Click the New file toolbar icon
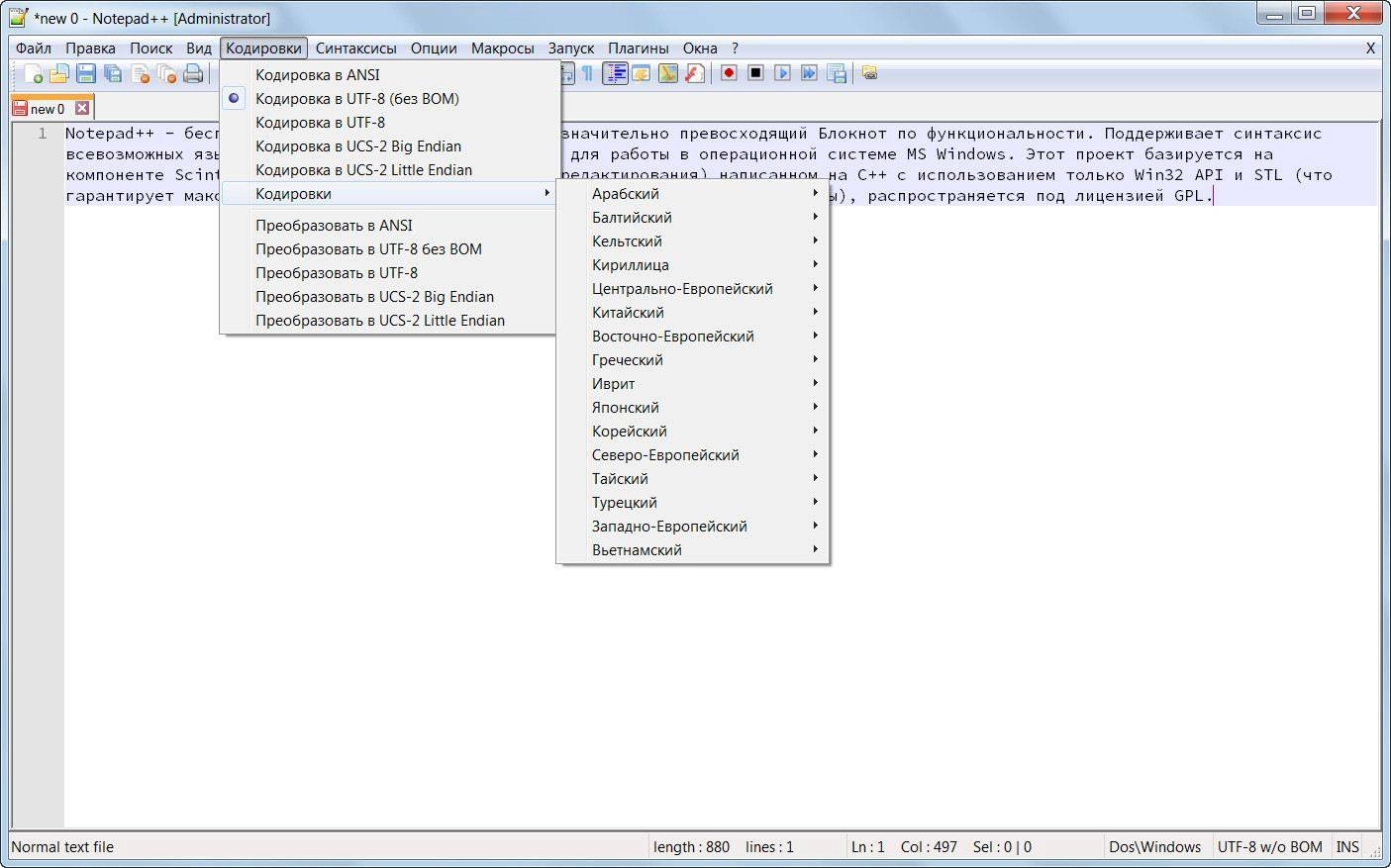 (x=34, y=73)
